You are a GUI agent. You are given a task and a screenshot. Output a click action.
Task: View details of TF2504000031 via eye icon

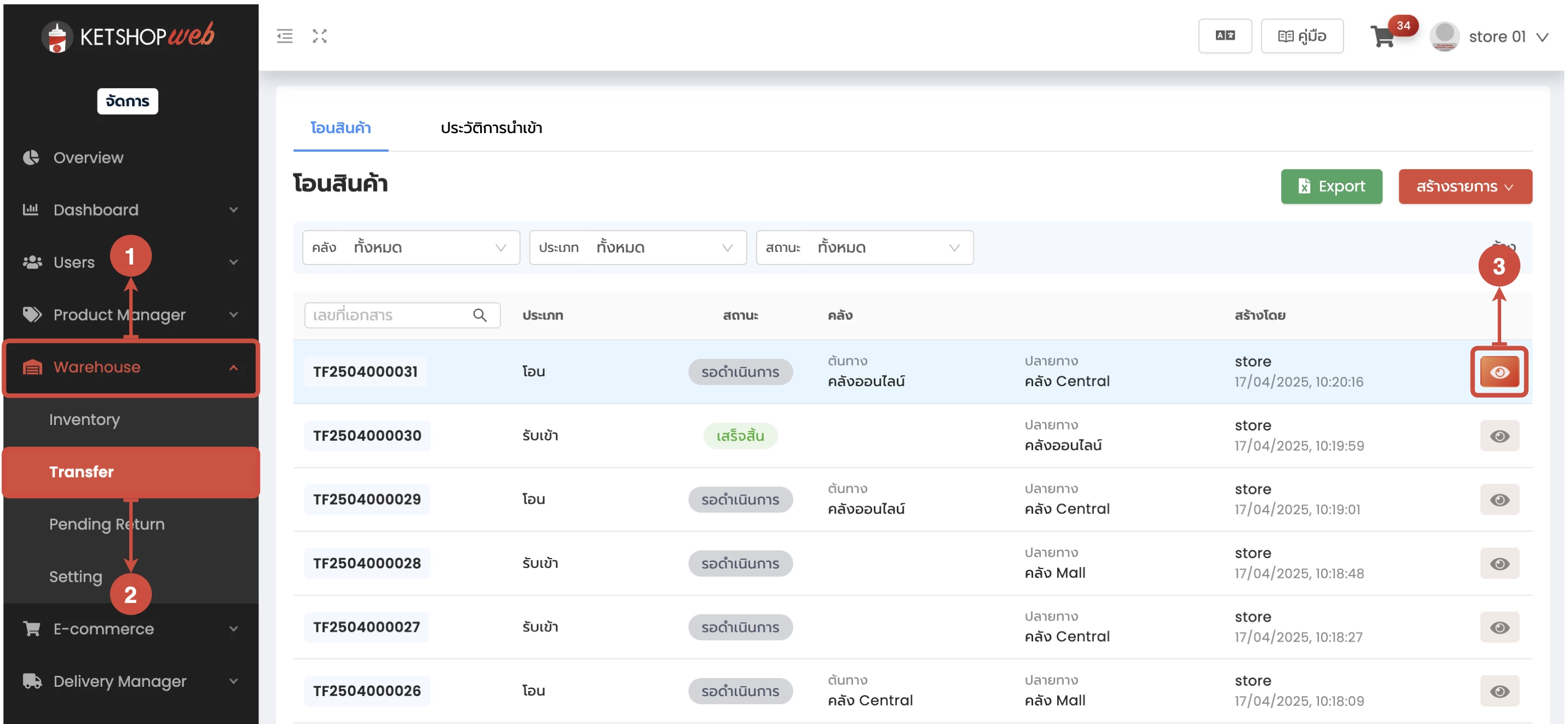coord(1498,372)
